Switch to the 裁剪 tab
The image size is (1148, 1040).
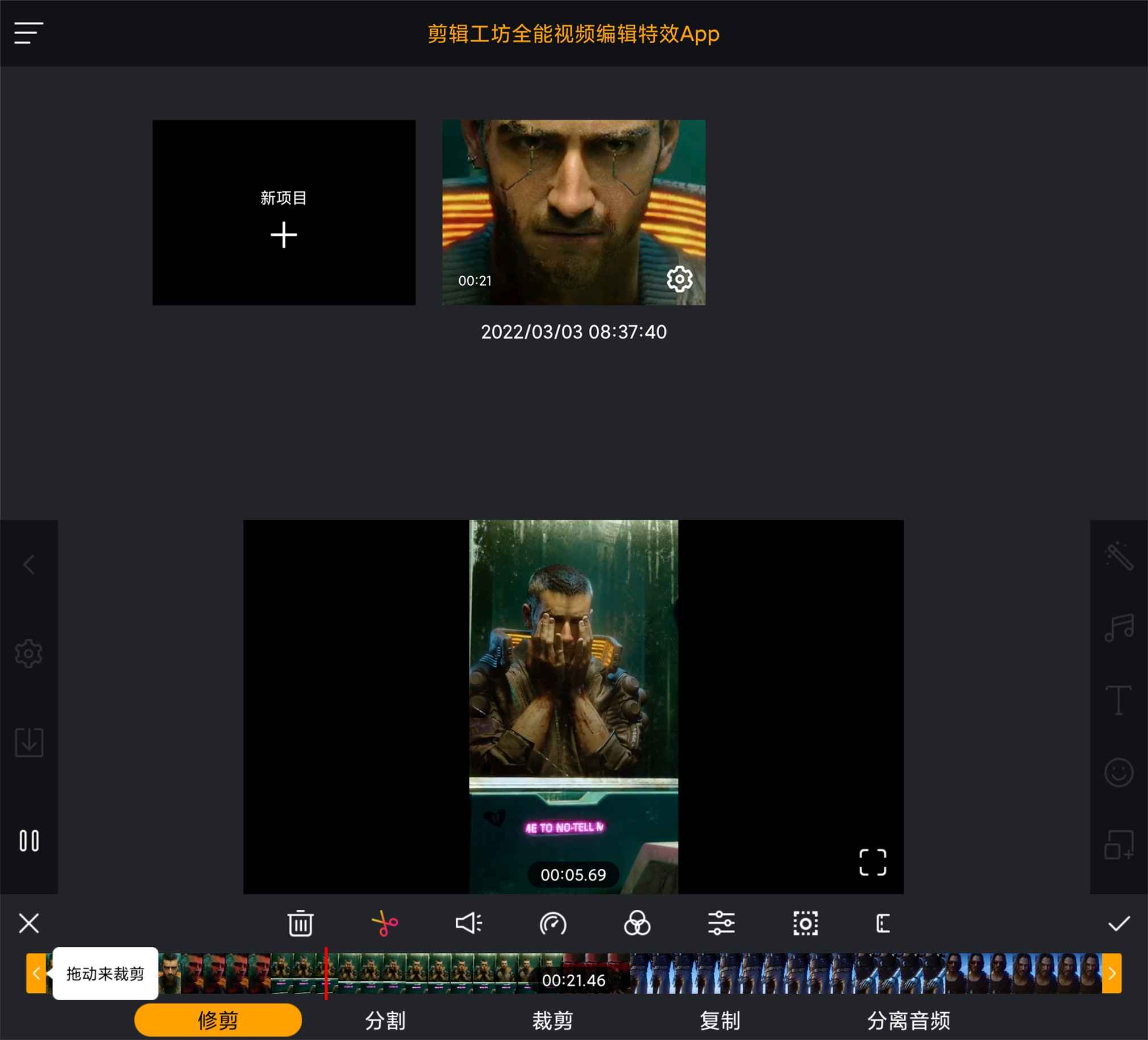point(553,1021)
